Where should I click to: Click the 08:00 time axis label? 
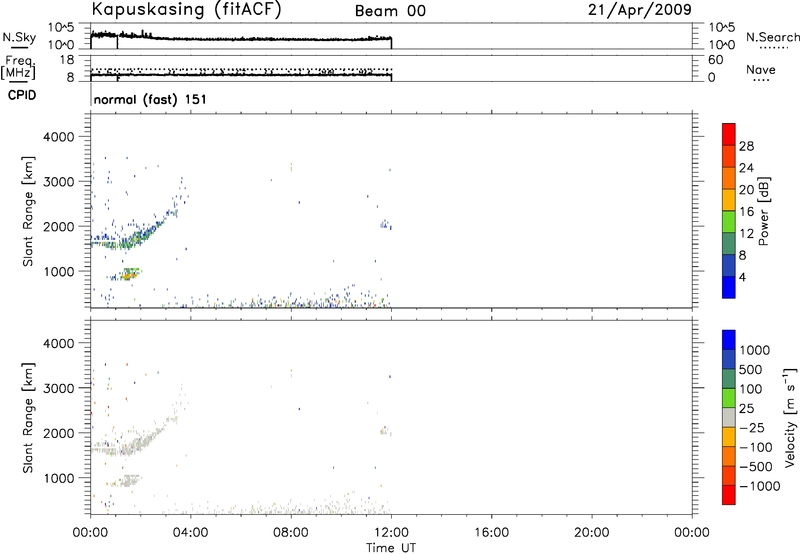click(291, 533)
